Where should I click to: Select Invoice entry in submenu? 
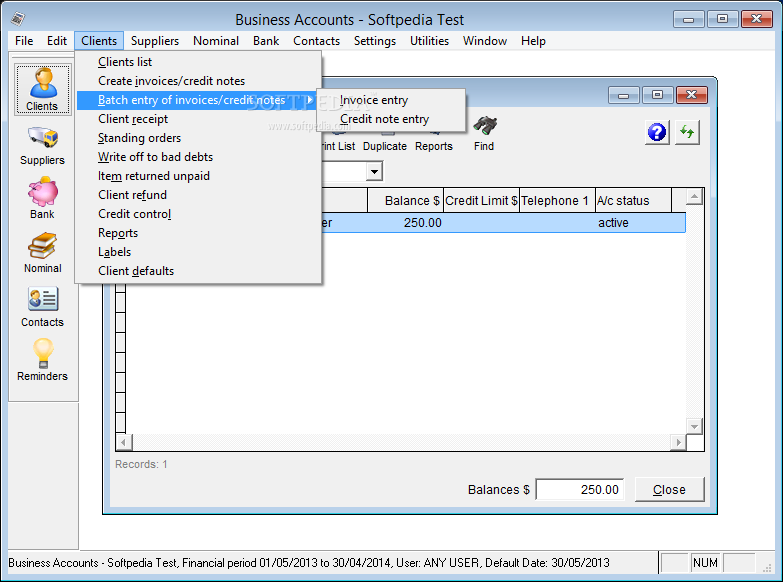392,100
